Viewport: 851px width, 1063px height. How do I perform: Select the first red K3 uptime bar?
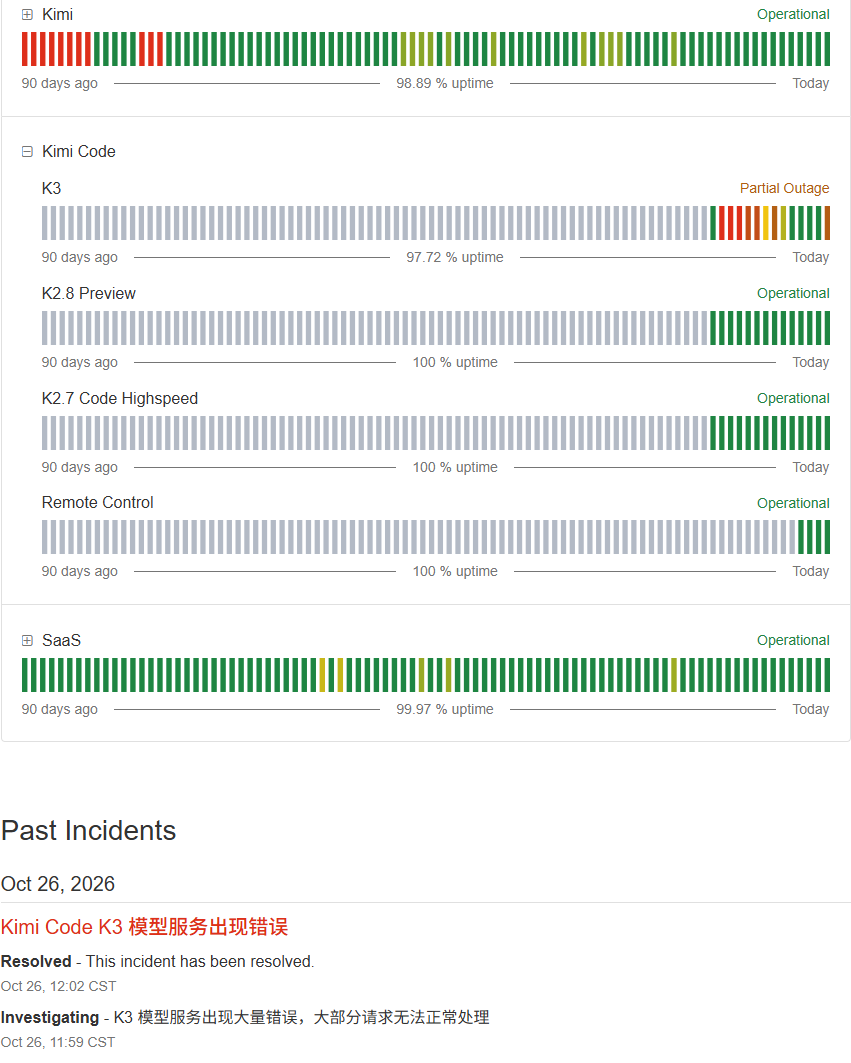coord(722,223)
